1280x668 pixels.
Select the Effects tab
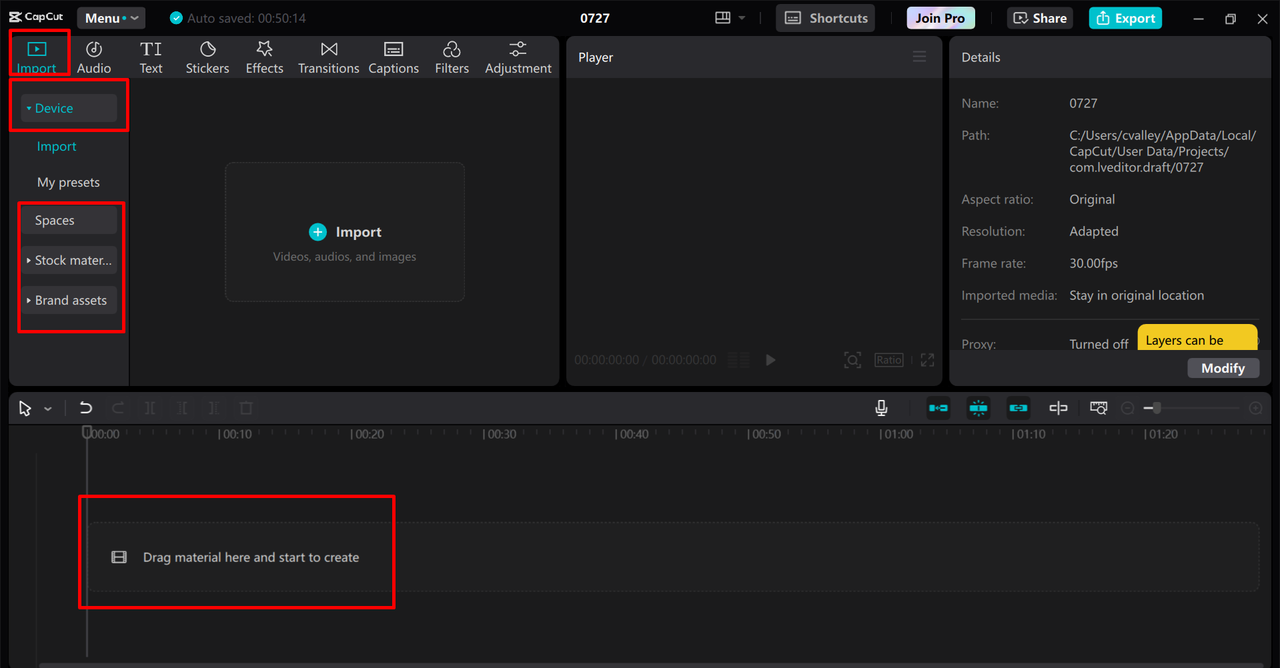(265, 58)
